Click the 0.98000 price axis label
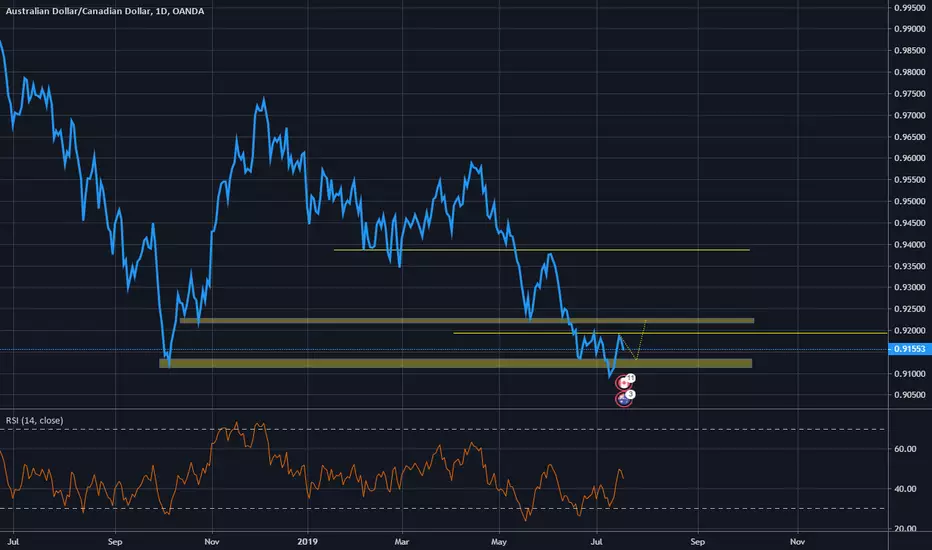This screenshot has width=932, height=550. point(909,72)
